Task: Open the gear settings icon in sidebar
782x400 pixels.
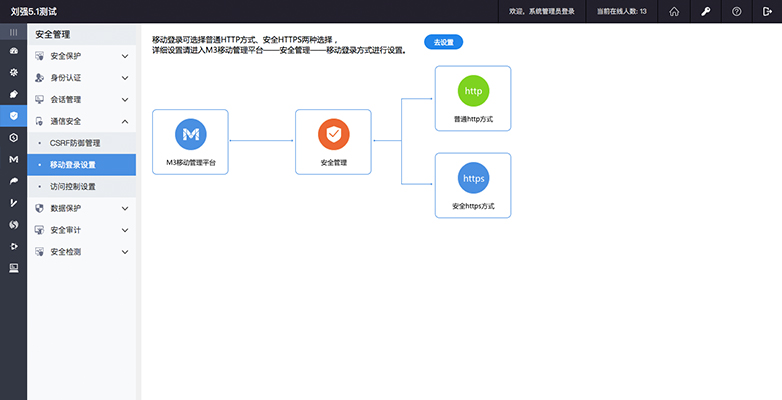Action: coord(13,72)
